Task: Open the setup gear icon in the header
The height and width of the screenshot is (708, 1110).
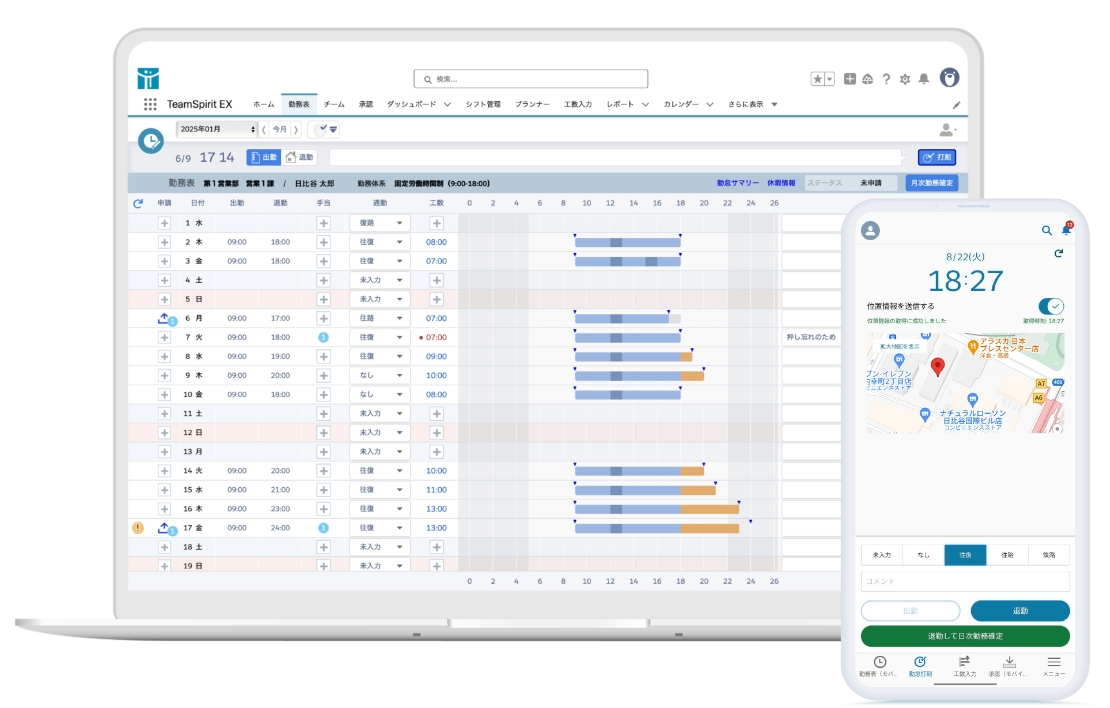Action: [x=905, y=79]
